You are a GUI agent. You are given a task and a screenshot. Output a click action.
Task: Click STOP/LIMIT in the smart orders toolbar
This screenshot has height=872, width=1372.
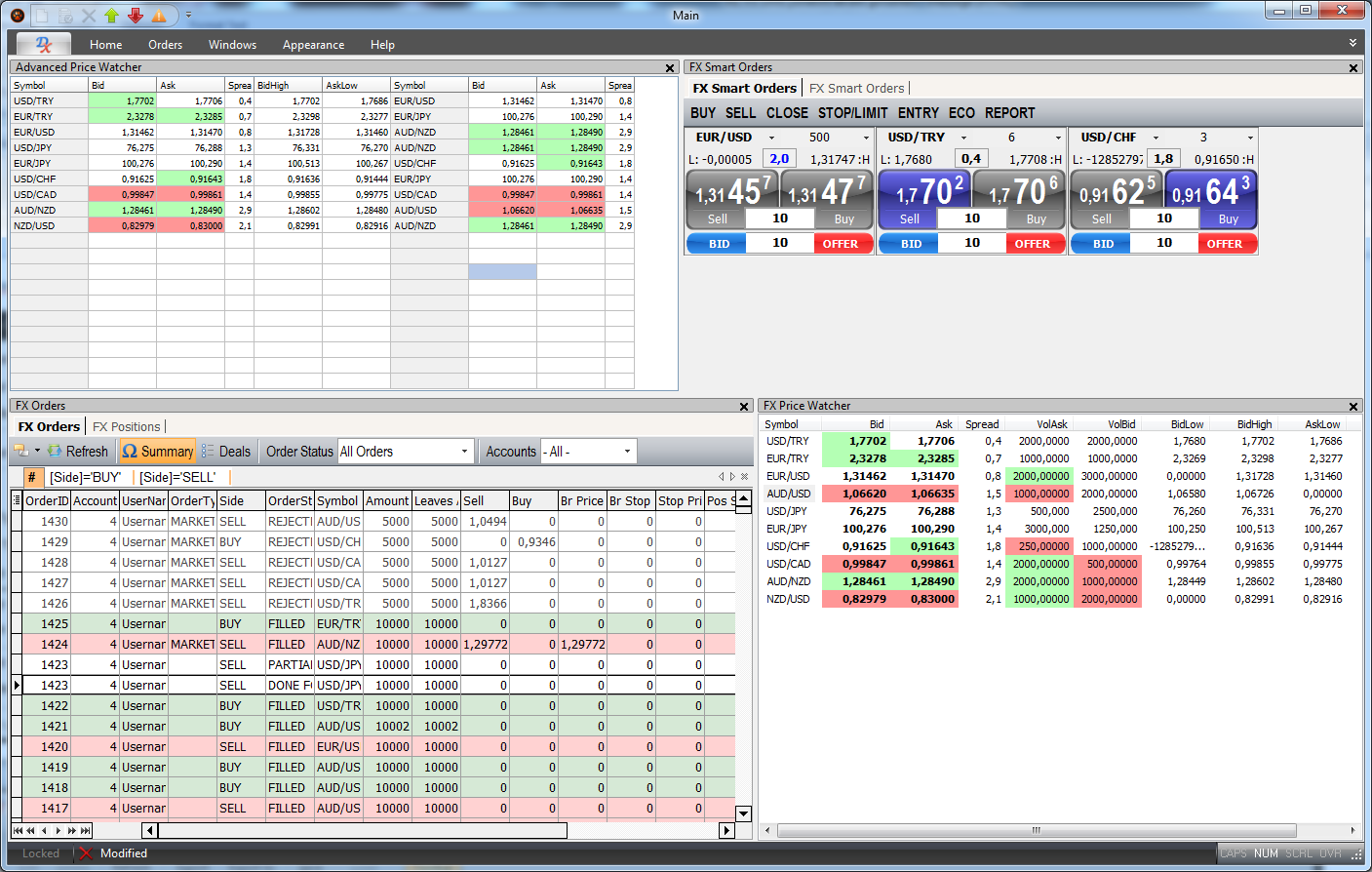click(852, 113)
